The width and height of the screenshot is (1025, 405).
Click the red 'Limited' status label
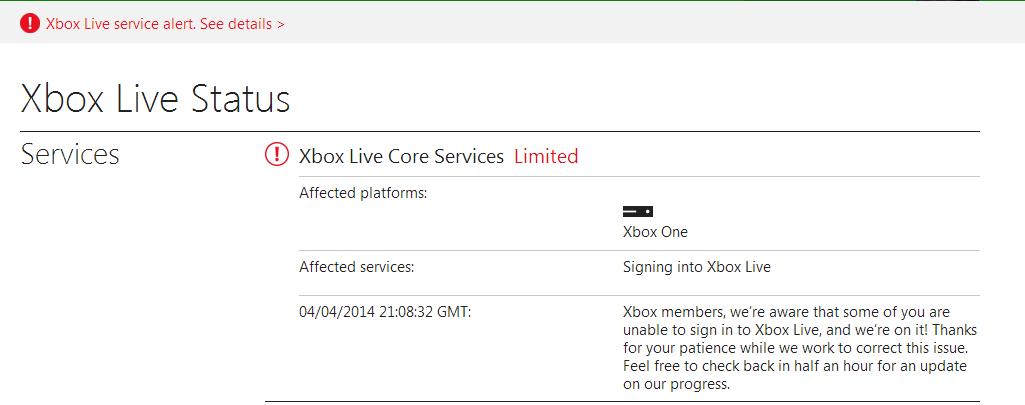coord(546,156)
